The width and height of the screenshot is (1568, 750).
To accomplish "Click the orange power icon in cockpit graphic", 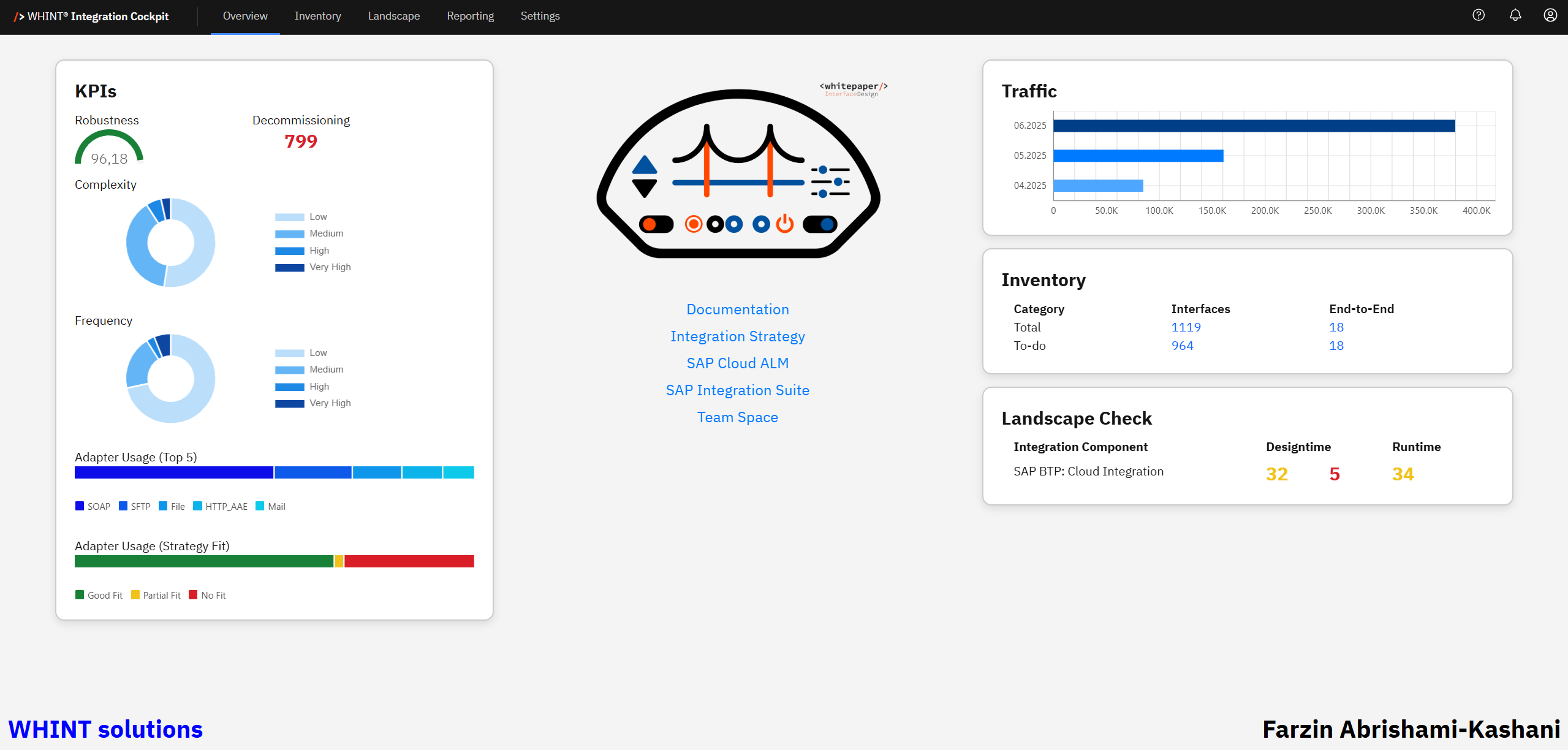I will pos(784,224).
